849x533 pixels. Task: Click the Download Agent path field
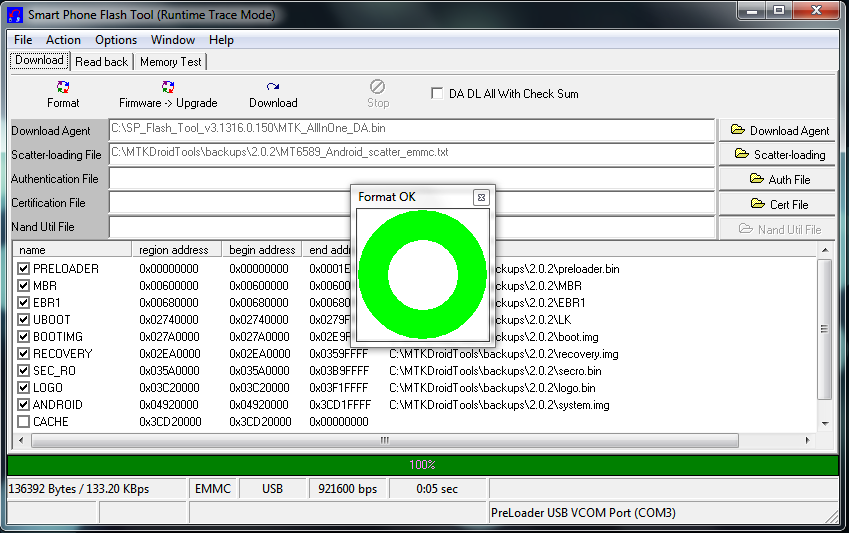(412, 129)
